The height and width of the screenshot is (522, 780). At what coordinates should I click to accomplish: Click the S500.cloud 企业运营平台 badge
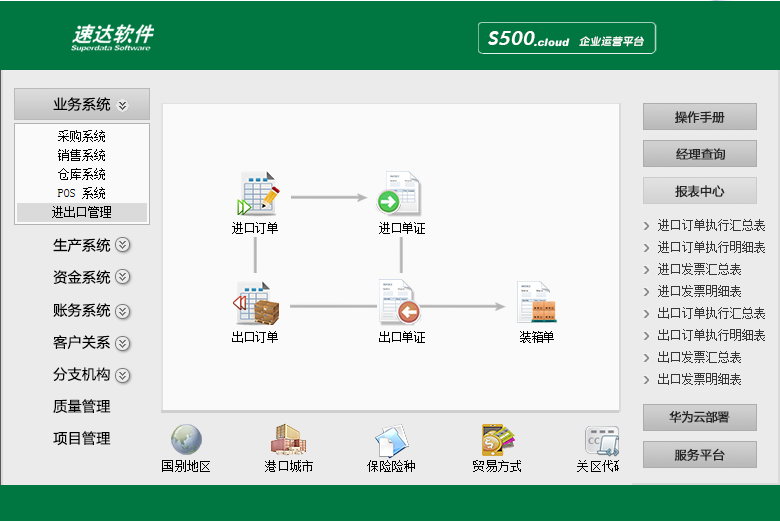click(567, 38)
